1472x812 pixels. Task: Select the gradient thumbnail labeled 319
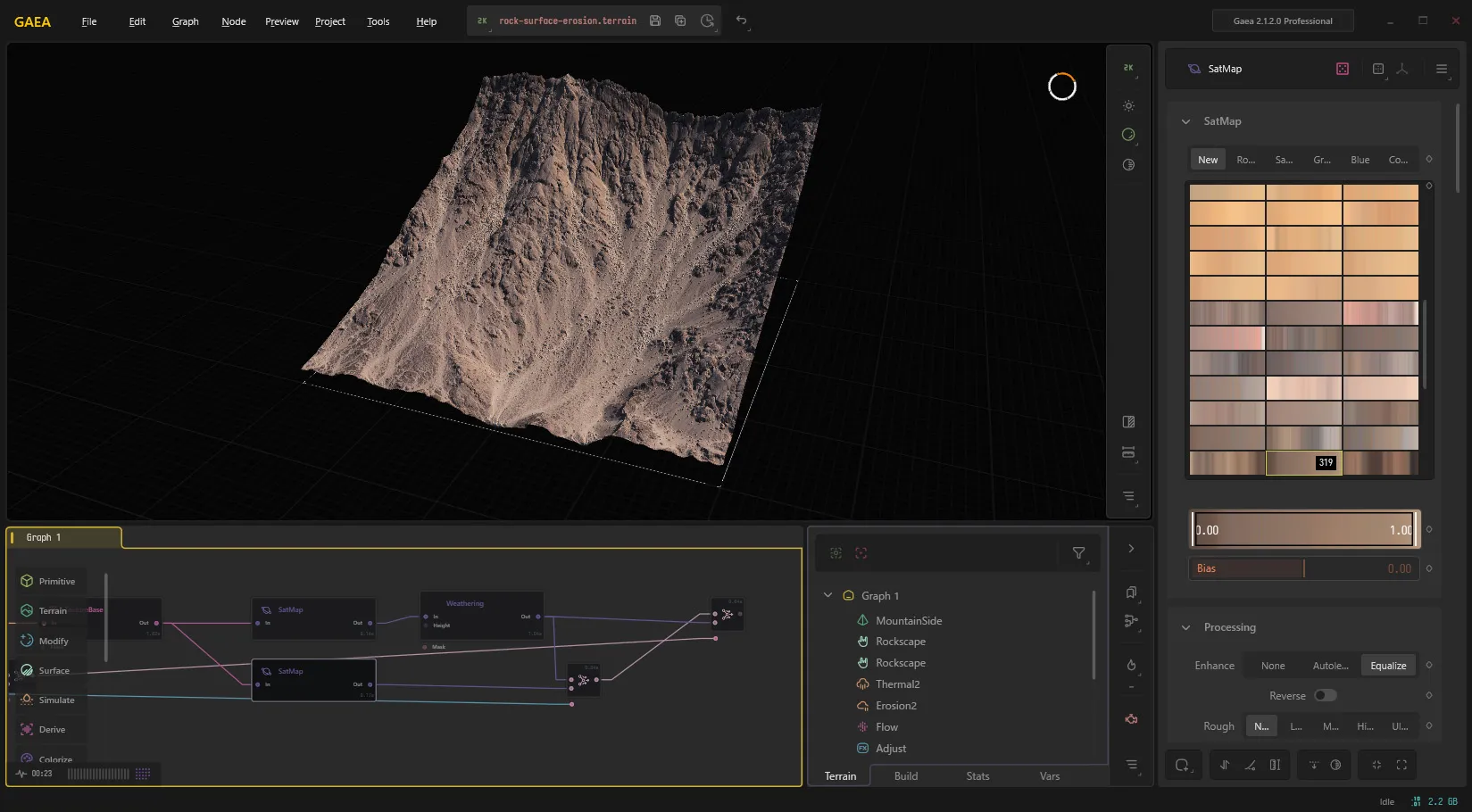pyautogui.click(x=1303, y=462)
